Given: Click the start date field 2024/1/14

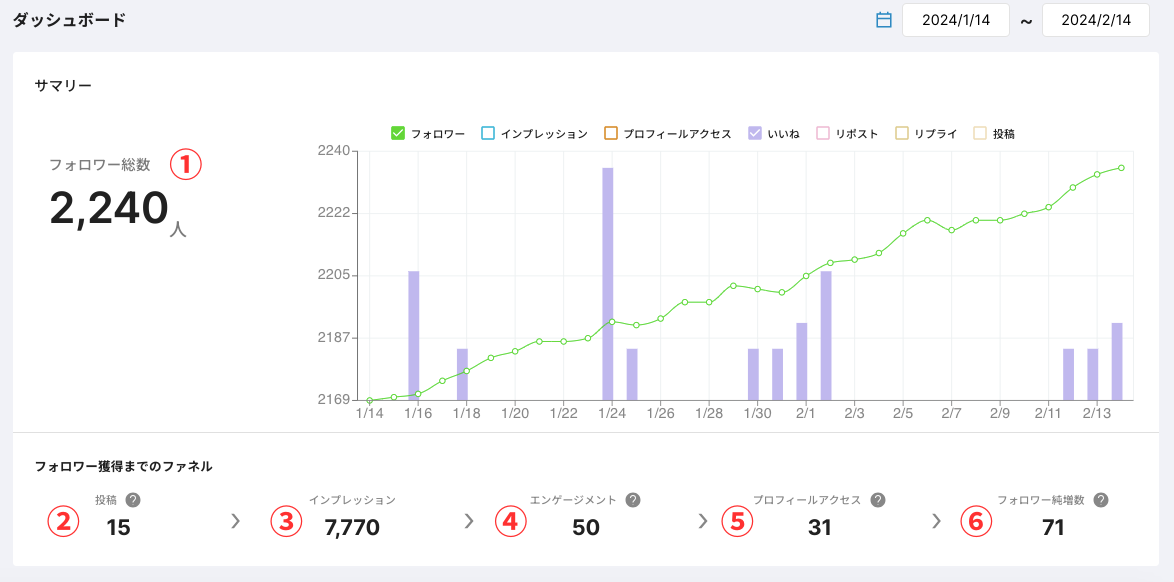Looking at the screenshot, I should click(x=955, y=20).
